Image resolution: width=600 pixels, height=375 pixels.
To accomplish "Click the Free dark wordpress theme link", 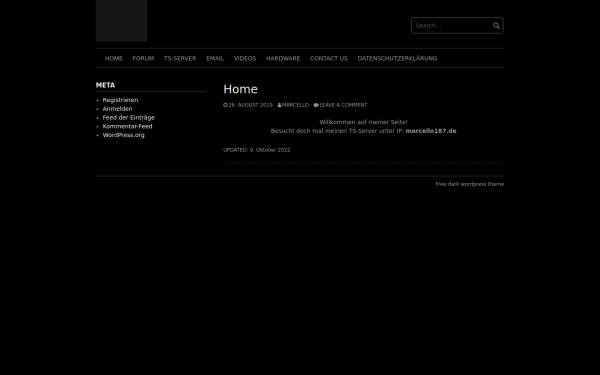I will tap(470, 184).
